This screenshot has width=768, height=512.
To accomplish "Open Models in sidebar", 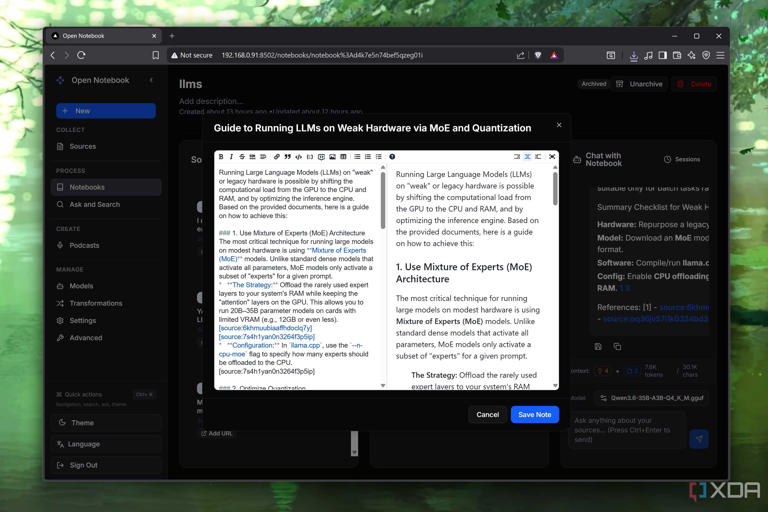I will (x=106, y=286).
